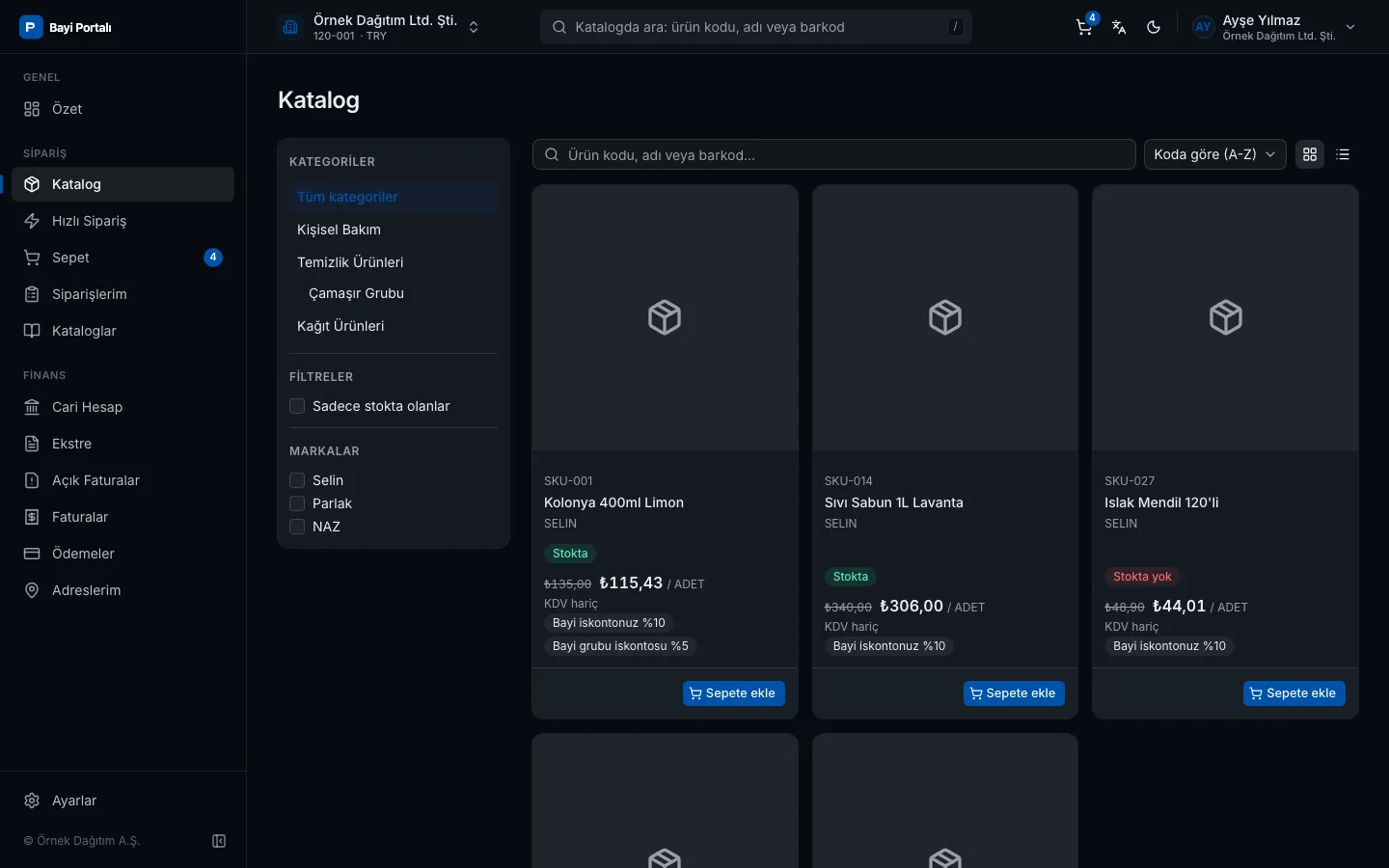1389x868 pixels.
Task: Go to Adreslerim
Action: pos(123,590)
